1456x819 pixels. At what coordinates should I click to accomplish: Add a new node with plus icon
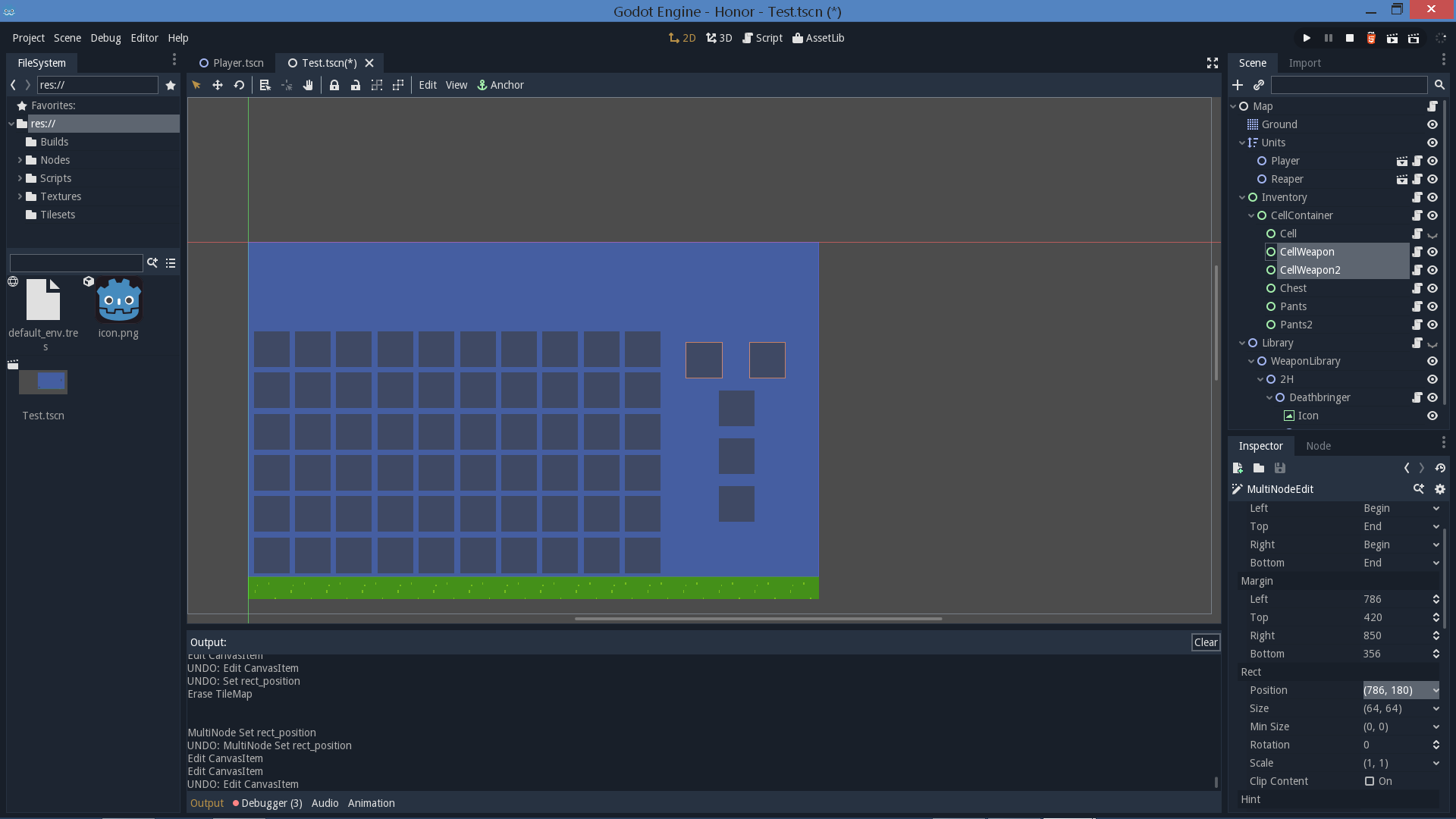pyautogui.click(x=1238, y=85)
